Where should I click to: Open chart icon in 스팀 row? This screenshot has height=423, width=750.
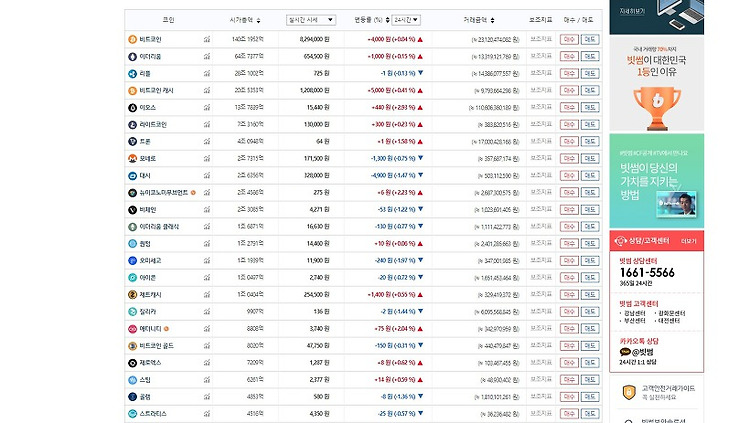click(x=207, y=380)
